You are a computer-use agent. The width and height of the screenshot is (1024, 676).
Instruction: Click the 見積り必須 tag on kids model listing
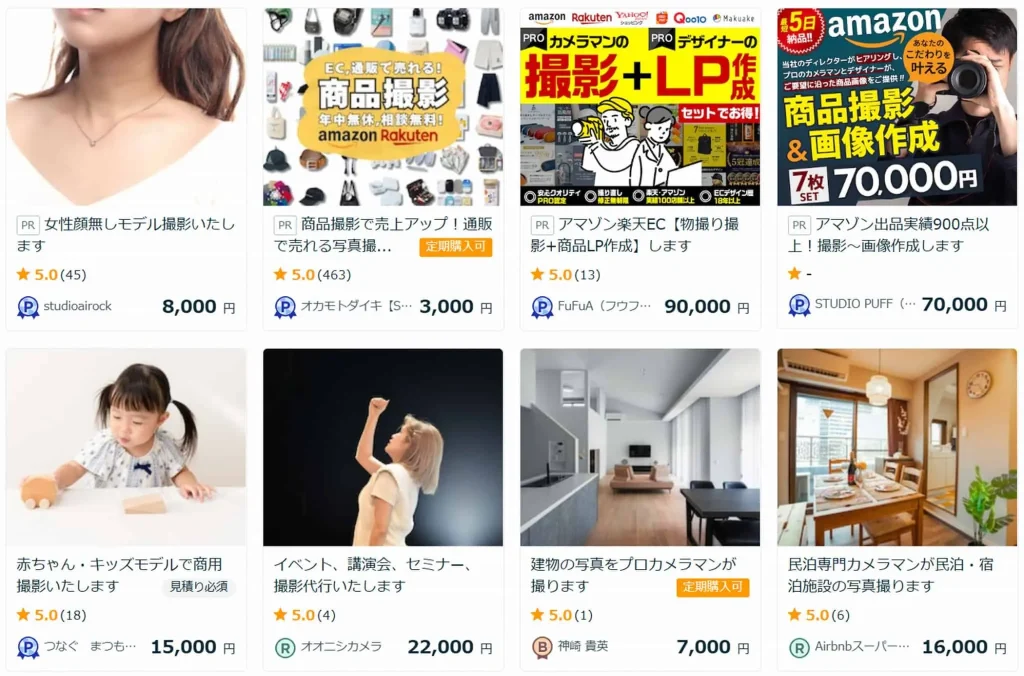coord(199,587)
